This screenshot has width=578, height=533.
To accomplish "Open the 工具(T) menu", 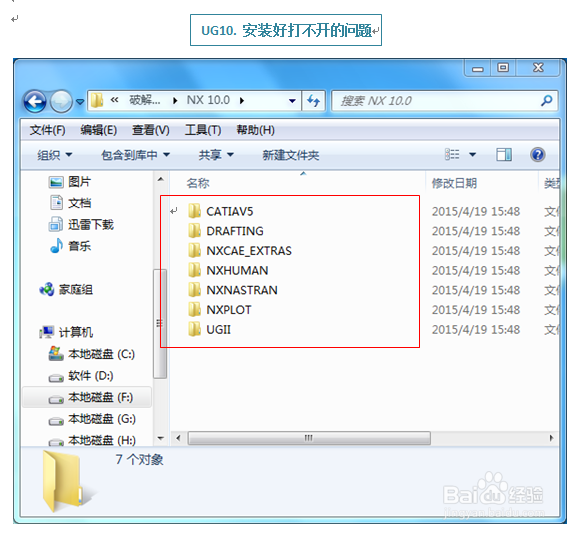I will 203,130.
